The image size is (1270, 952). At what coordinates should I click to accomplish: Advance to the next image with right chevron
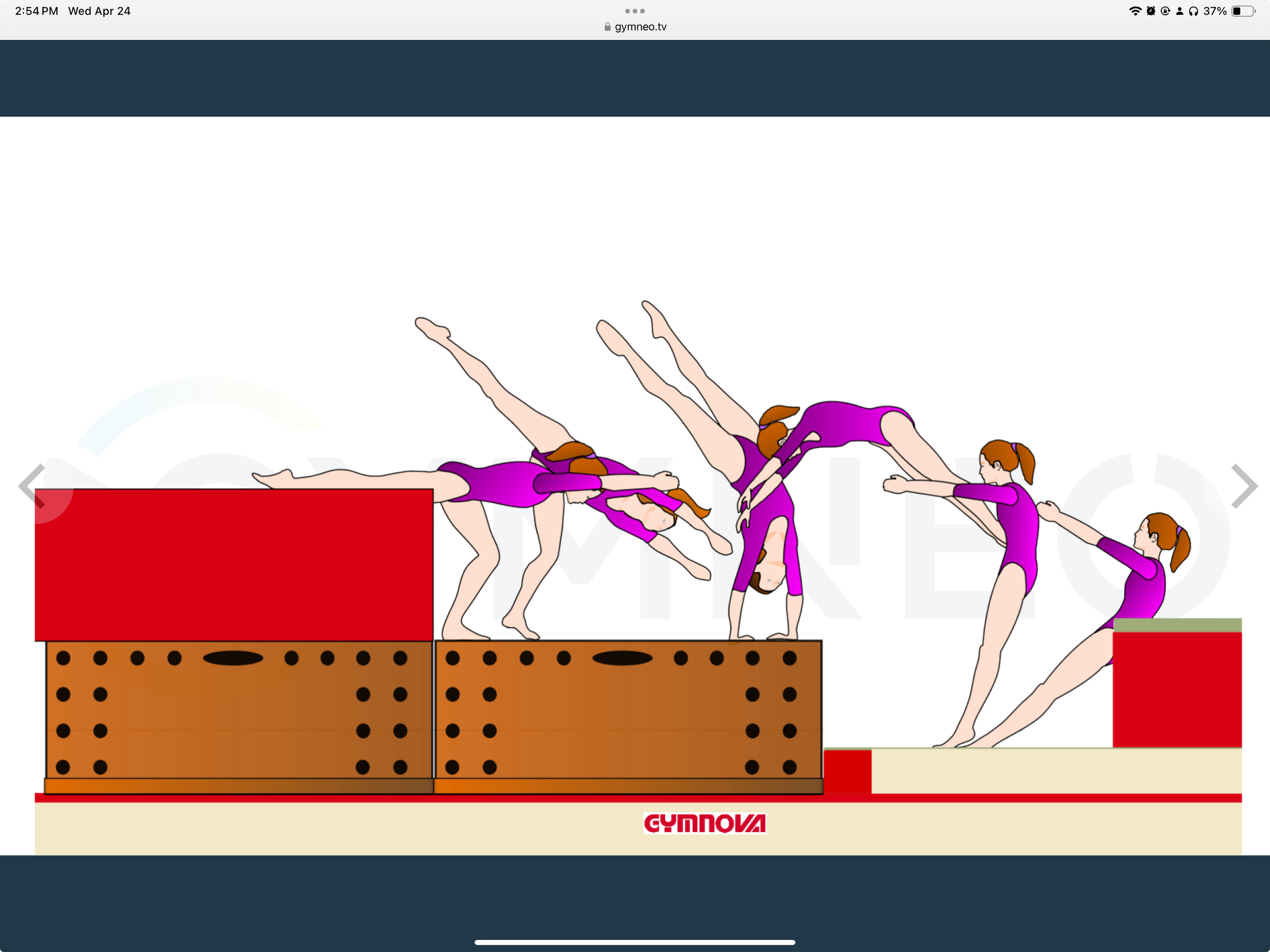pyautogui.click(x=1244, y=486)
